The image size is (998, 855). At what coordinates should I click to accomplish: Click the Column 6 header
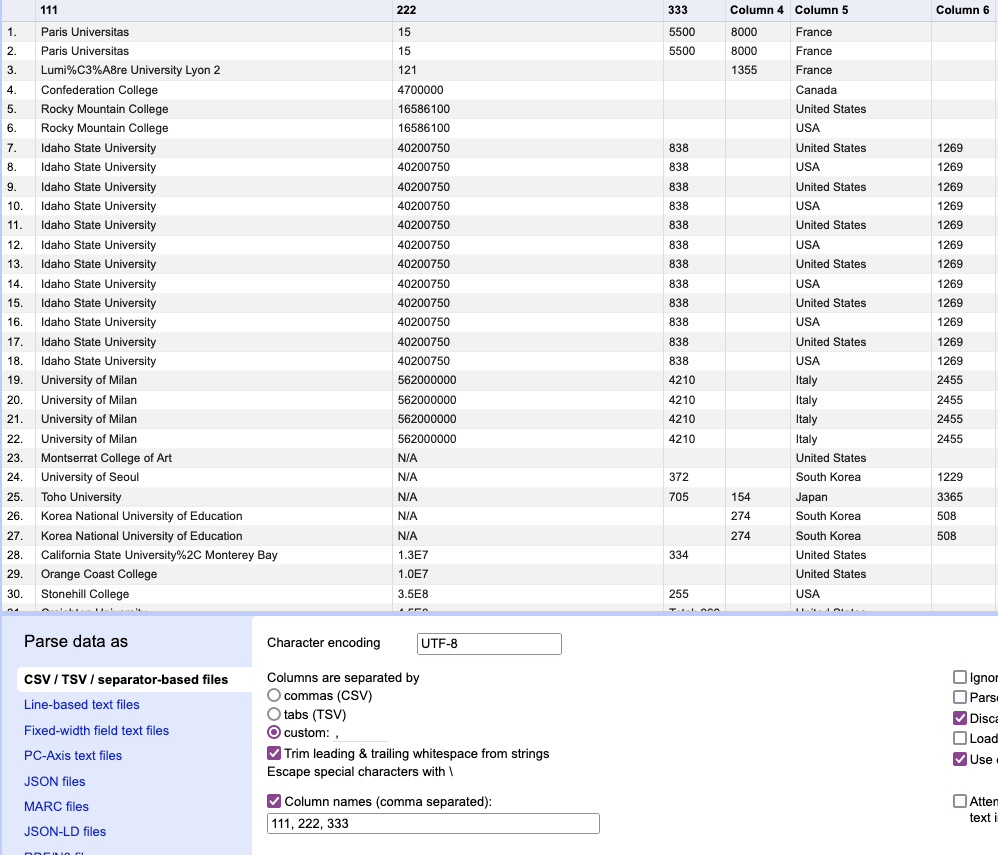click(x=964, y=10)
